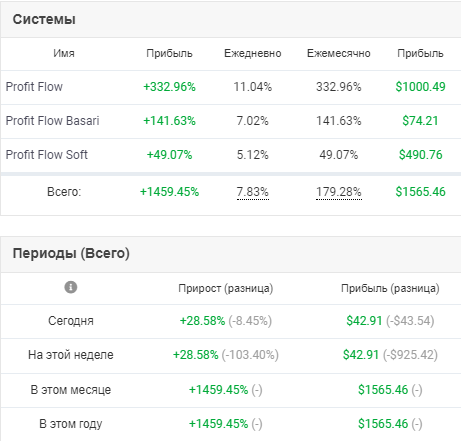Viewport: 461px width, 441px height.
Task: Click the 141.63% monthly value for Basari
Action: tap(339, 121)
